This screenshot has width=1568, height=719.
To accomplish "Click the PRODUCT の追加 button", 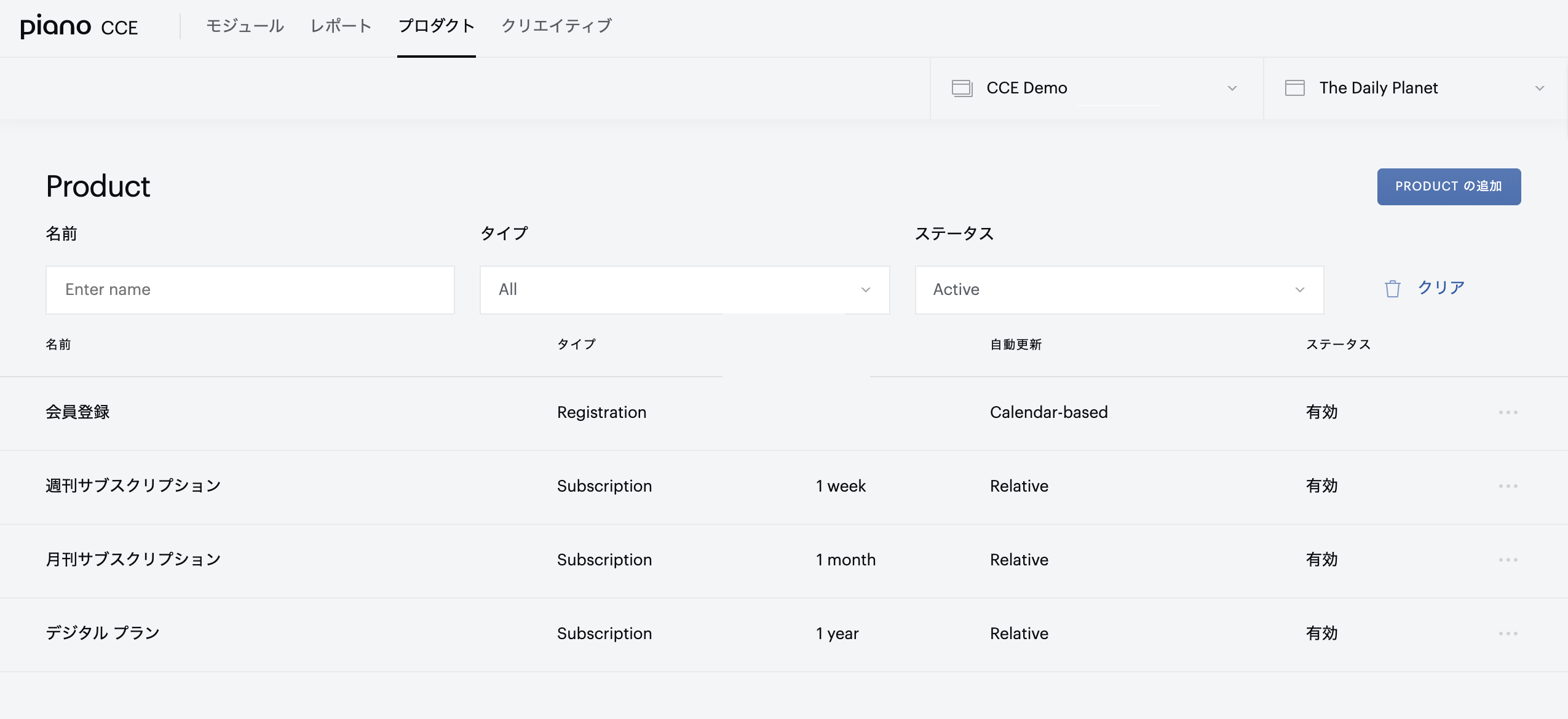I will tap(1449, 187).
